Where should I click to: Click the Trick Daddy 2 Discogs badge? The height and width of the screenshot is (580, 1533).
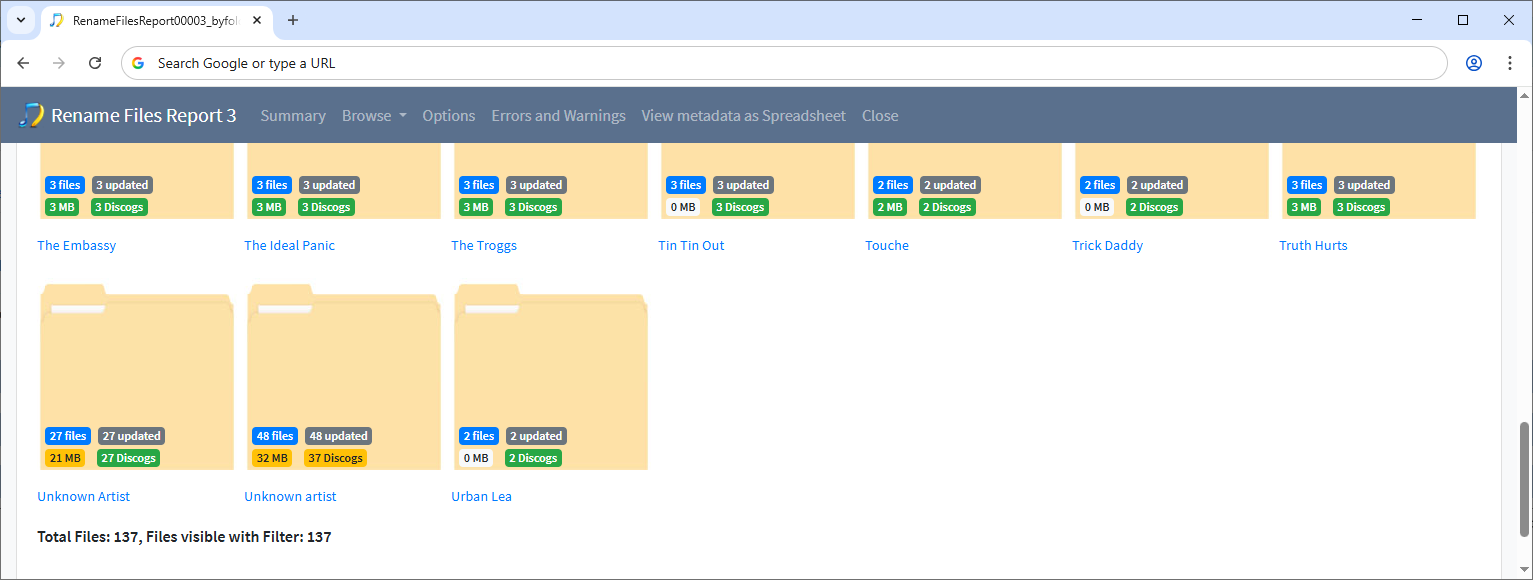coord(1154,207)
